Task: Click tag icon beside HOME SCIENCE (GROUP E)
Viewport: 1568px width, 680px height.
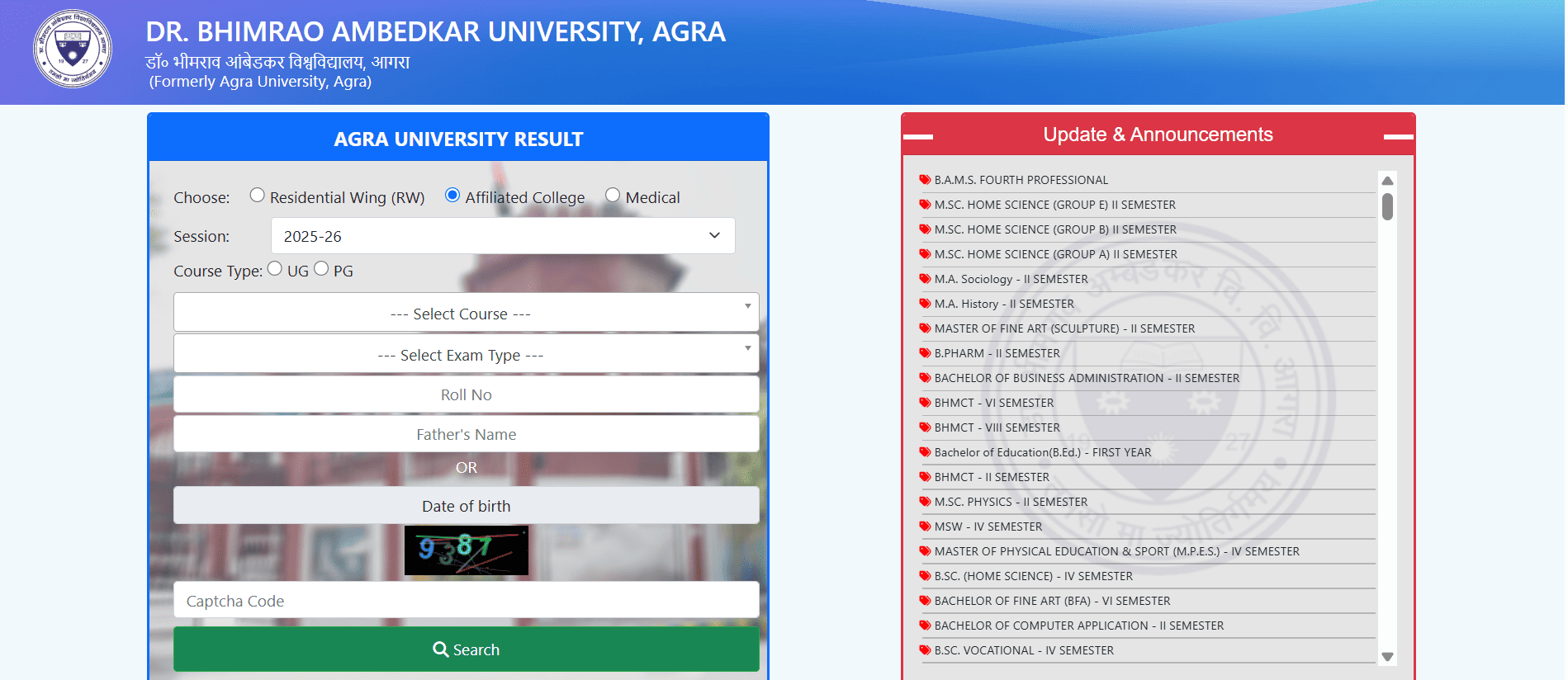Action: (x=925, y=205)
